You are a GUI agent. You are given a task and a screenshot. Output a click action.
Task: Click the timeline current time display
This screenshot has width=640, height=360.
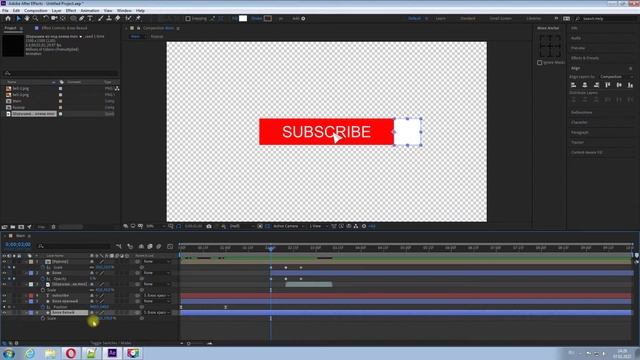pyautogui.click(x=18, y=245)
